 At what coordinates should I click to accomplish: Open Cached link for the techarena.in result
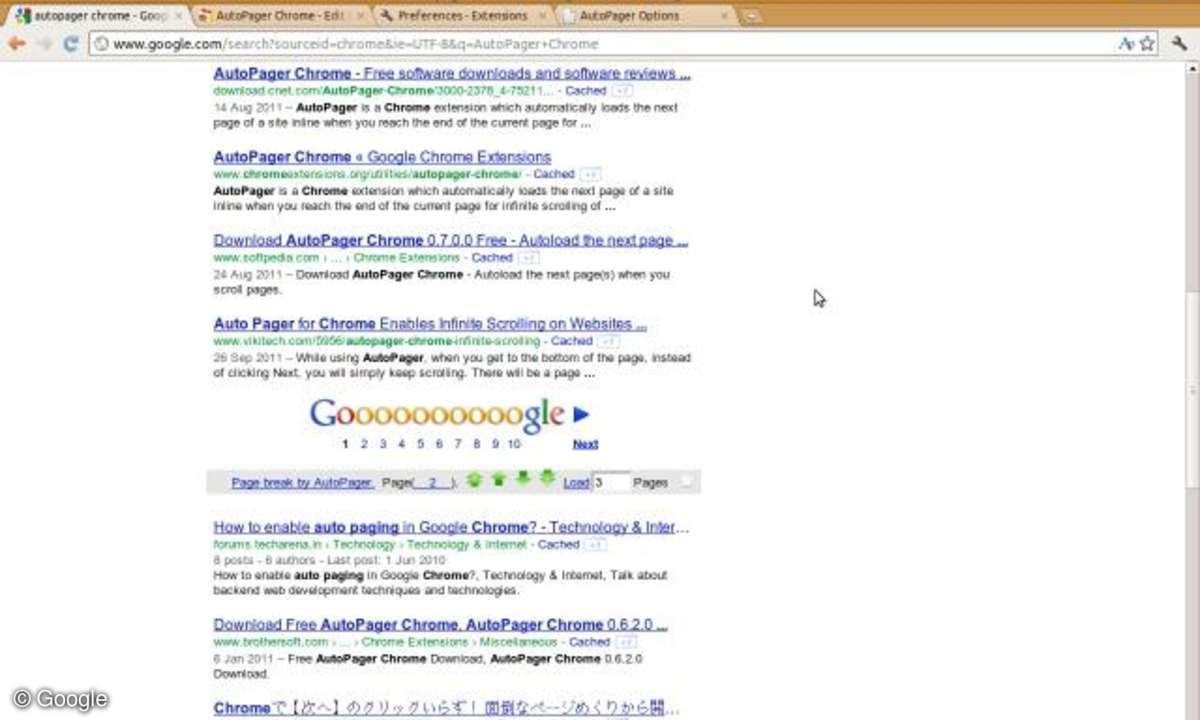click(558, 545)
